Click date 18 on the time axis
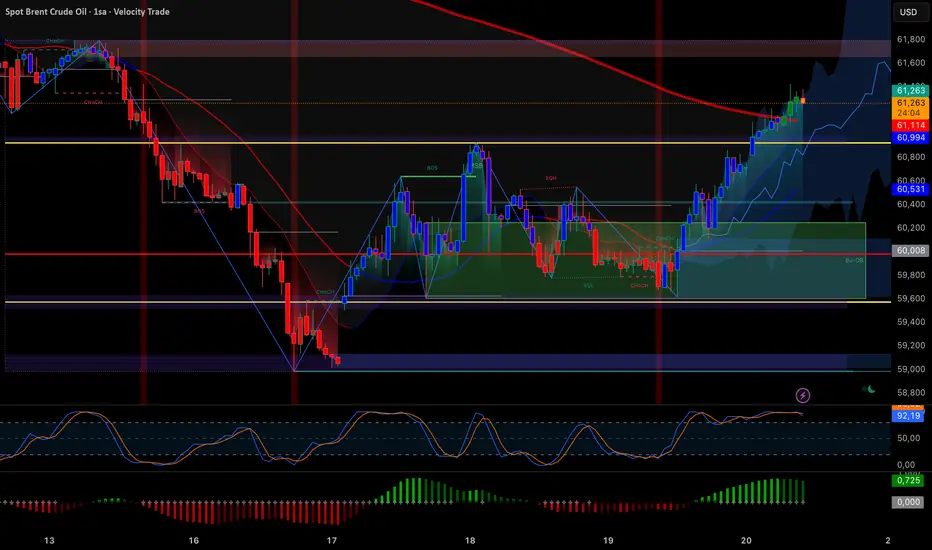 [x=470, y=540]
